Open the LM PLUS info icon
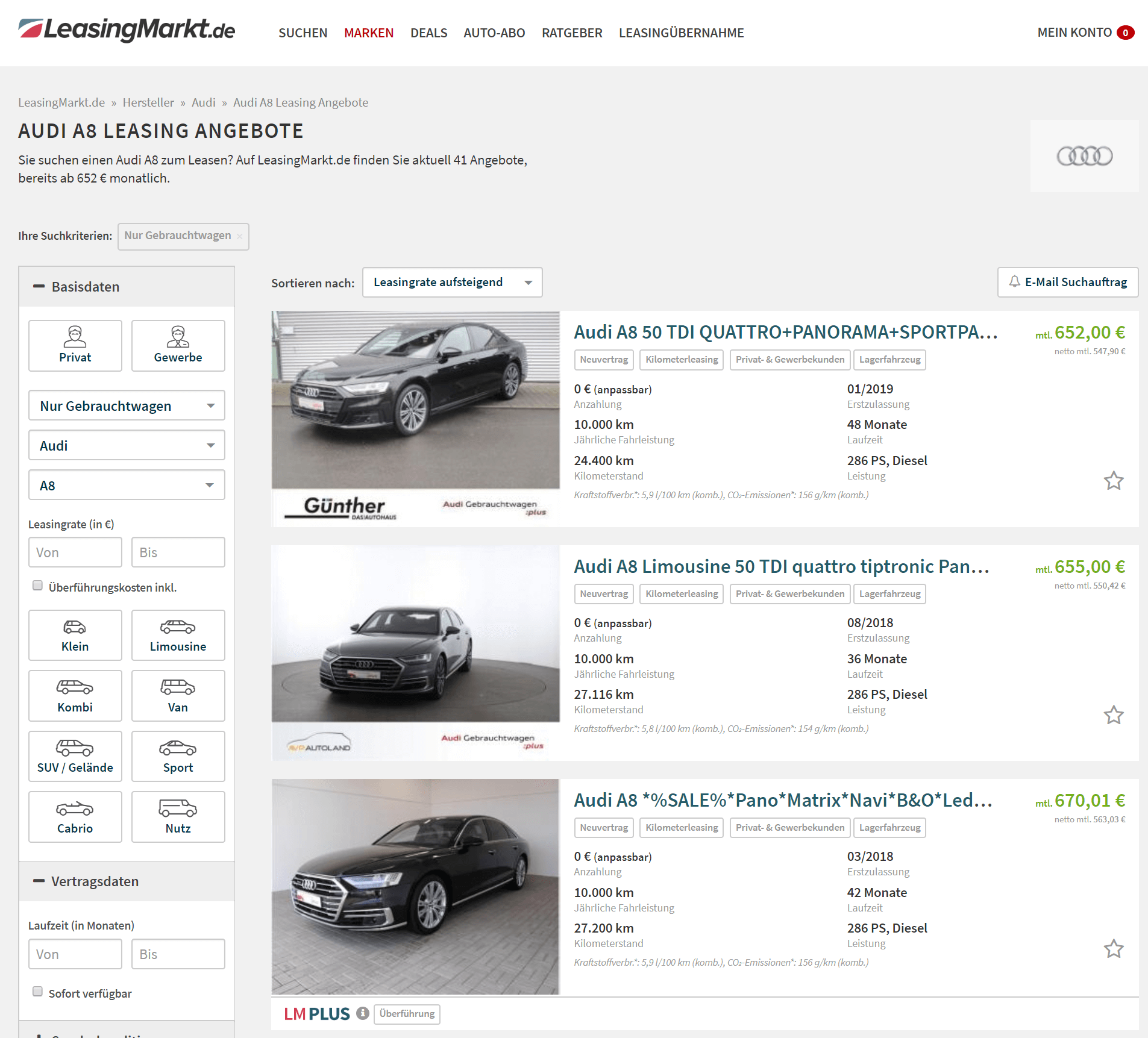Viewport: 1148px width, 1038px height. point(362,1013)
